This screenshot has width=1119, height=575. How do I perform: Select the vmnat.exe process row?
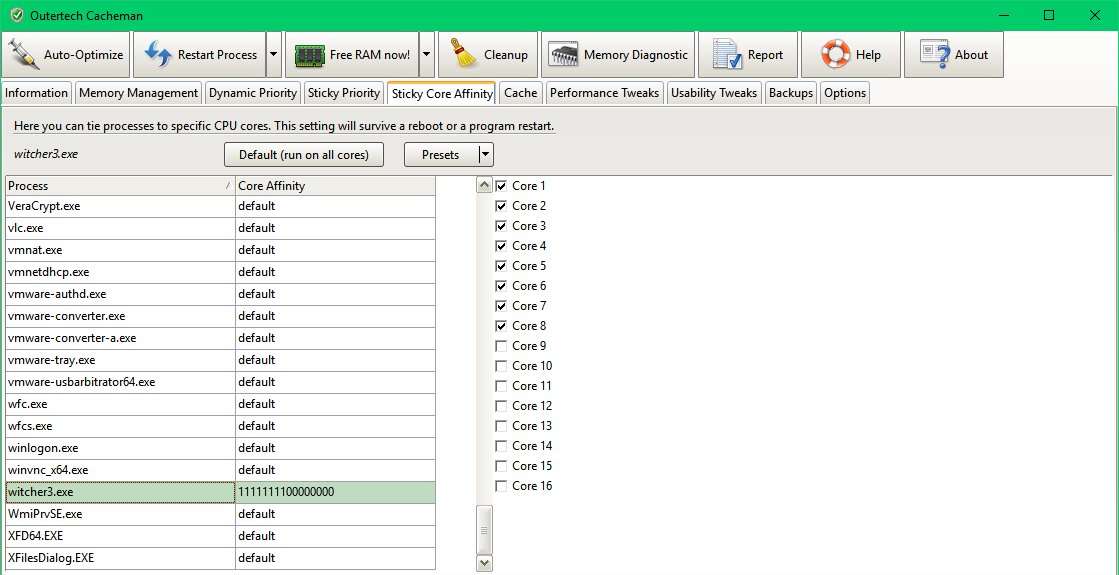click(220, 250)
